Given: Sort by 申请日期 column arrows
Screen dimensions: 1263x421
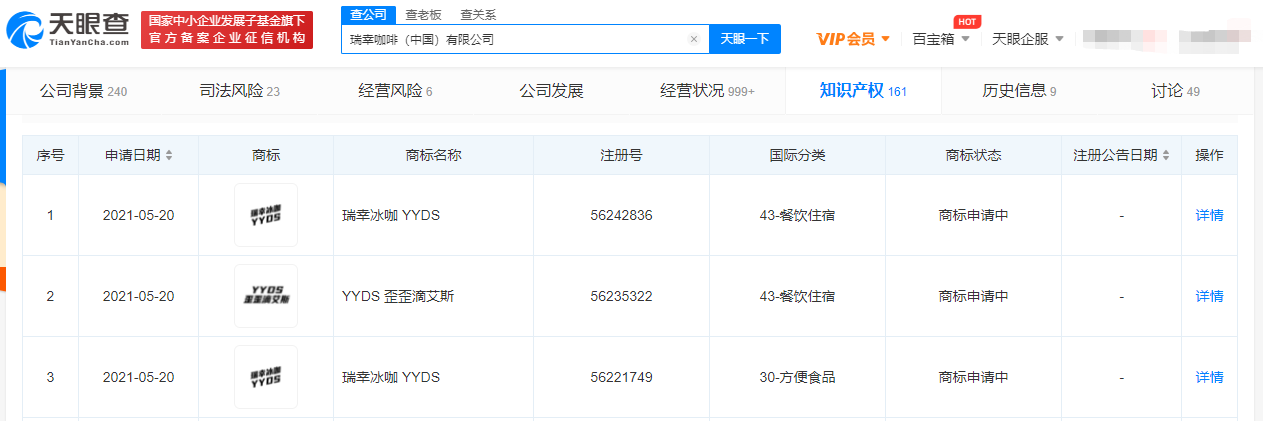Looking at the screenshot, I should tap(169, 156).
